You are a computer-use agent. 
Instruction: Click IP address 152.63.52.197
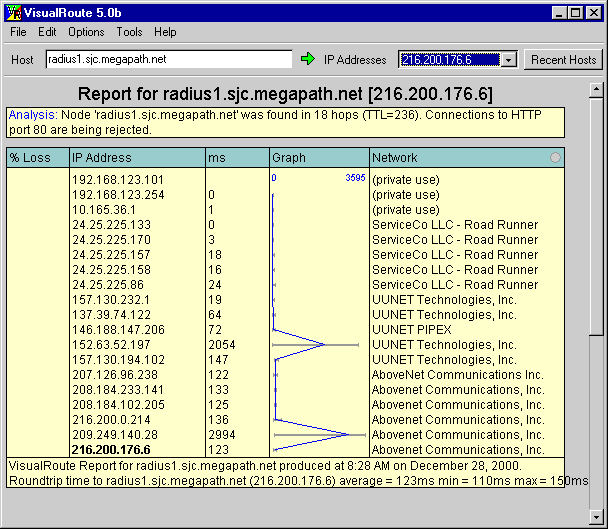point(111,345)
